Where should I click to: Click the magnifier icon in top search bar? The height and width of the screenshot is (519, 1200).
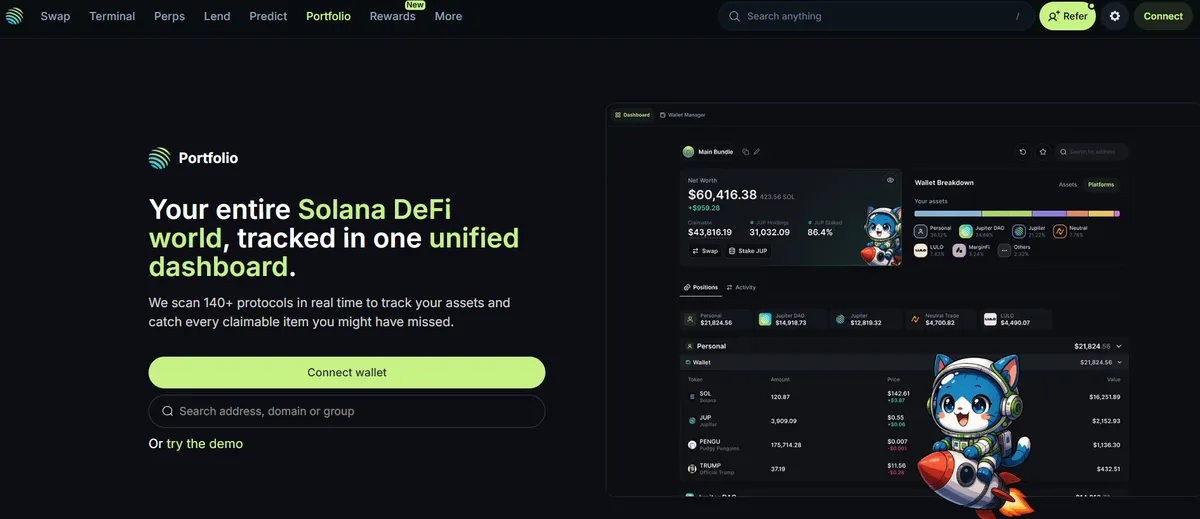735,16
